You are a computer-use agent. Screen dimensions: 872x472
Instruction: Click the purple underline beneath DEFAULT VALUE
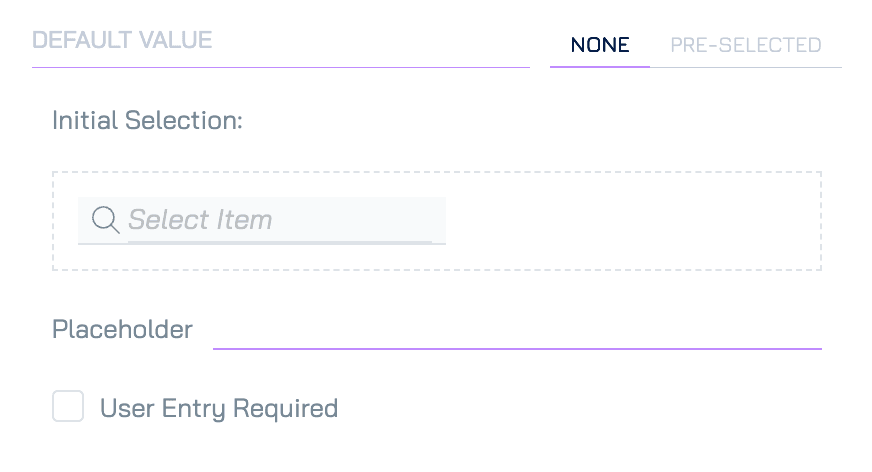click(x=281, y=67)
